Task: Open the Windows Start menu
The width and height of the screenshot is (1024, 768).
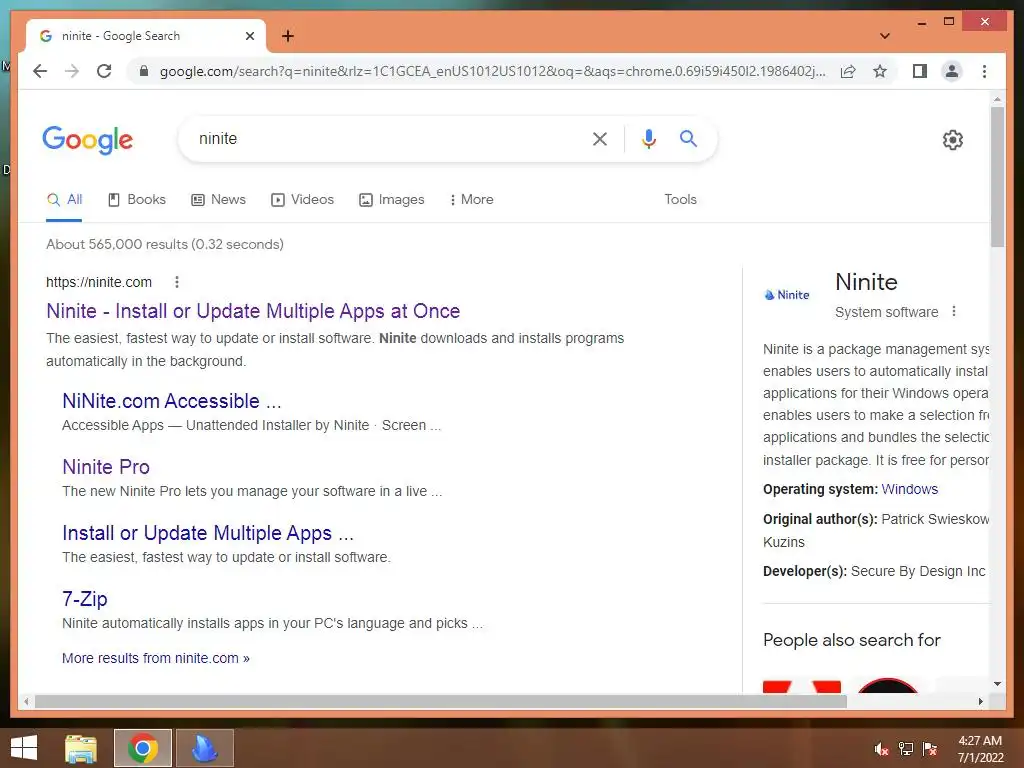Action: click(x=24, y=748)
